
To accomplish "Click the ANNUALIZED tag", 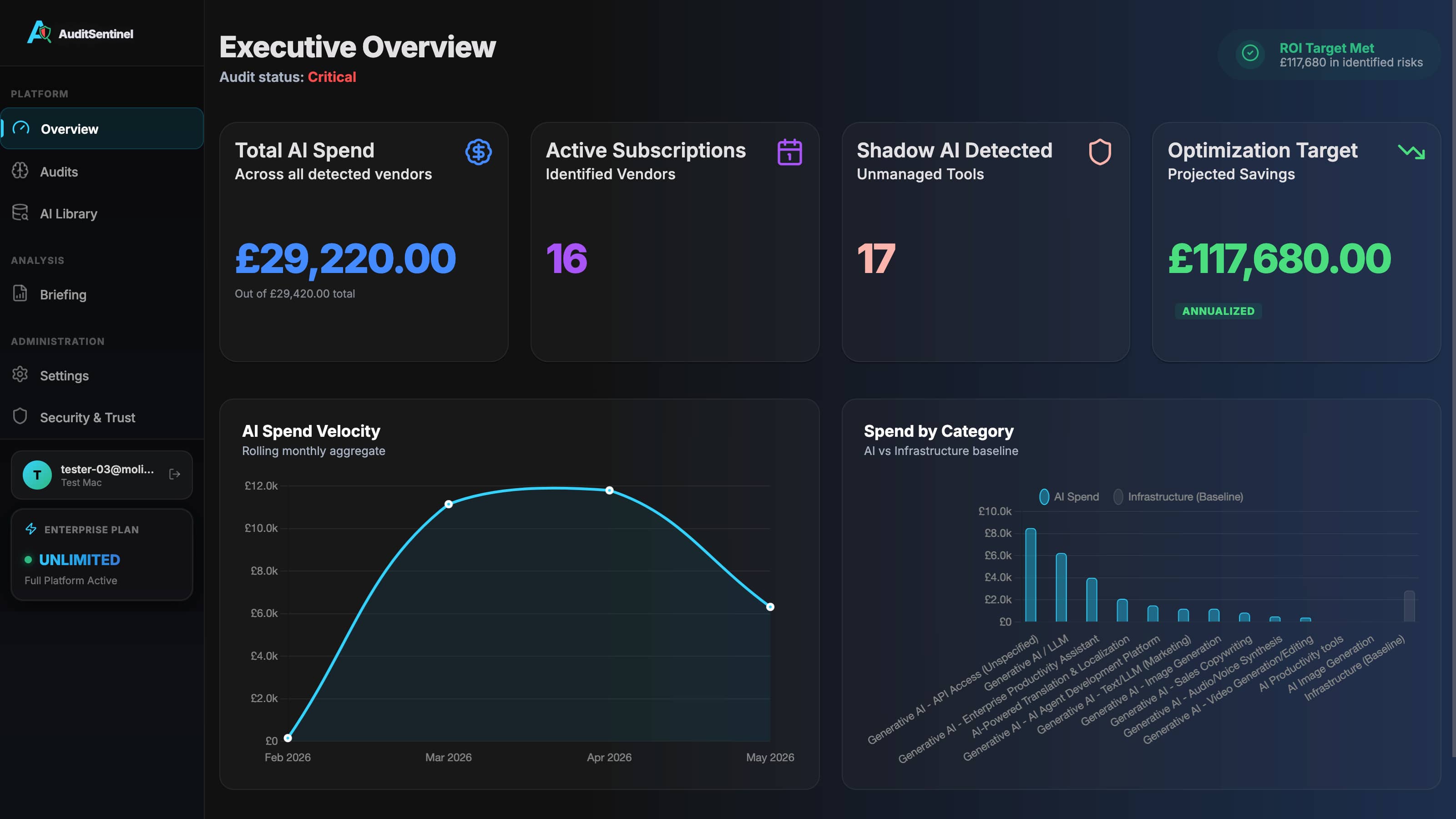I will (x=1218, y=311).
